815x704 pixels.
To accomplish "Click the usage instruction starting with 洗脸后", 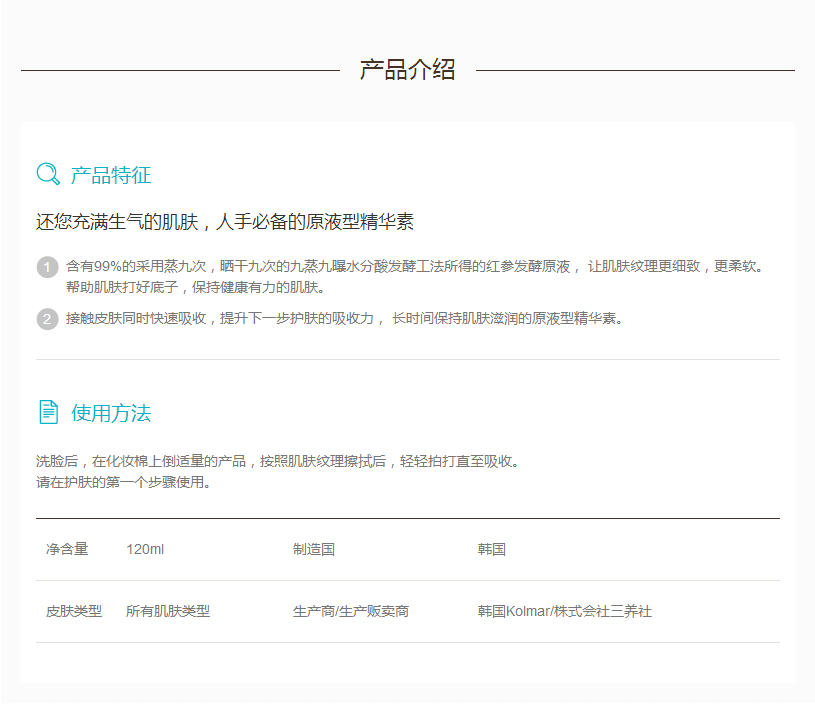I will 278,462.
